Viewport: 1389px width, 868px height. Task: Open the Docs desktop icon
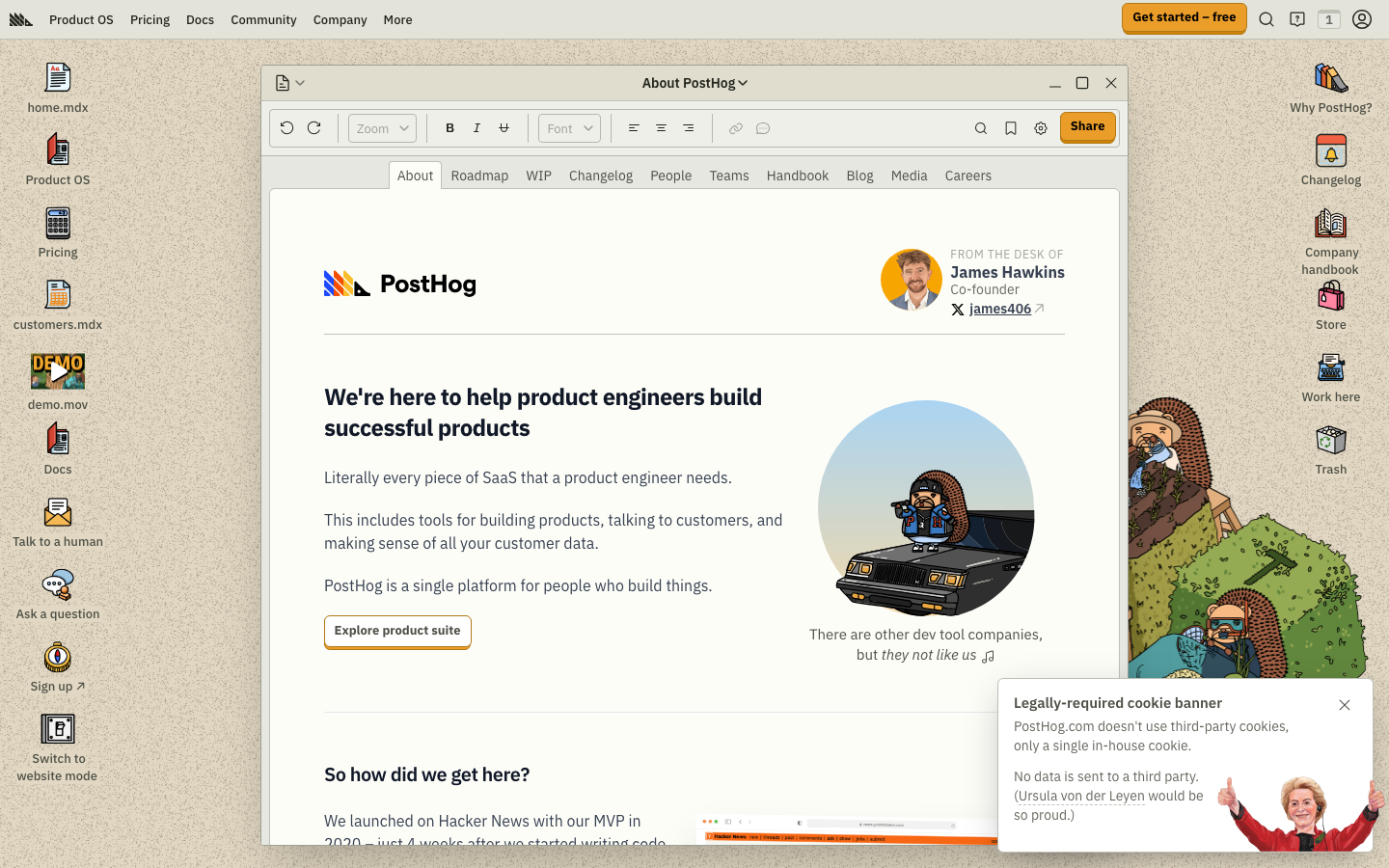[x=58, y=441]
